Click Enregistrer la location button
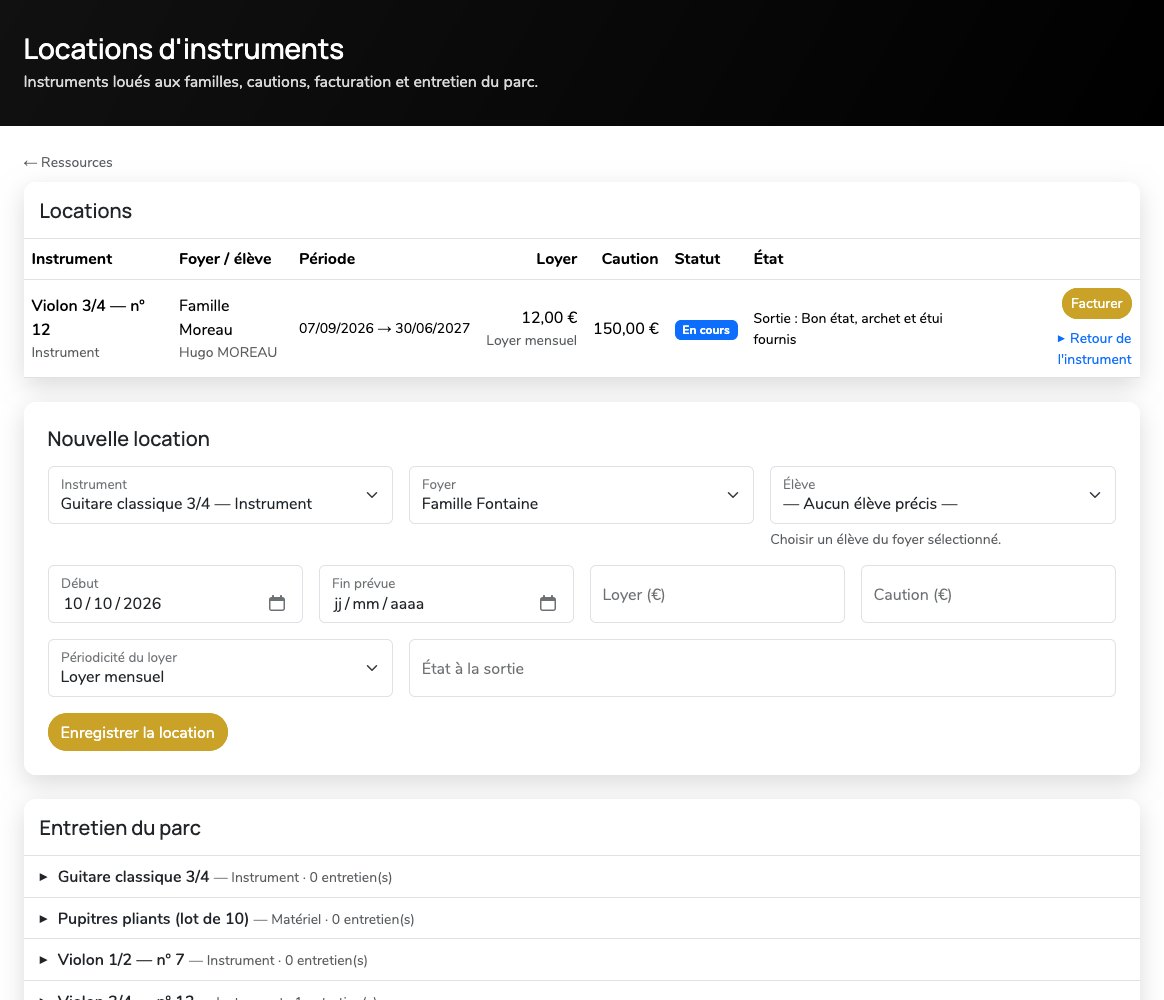The image size is (1164, 1000). 138,732
